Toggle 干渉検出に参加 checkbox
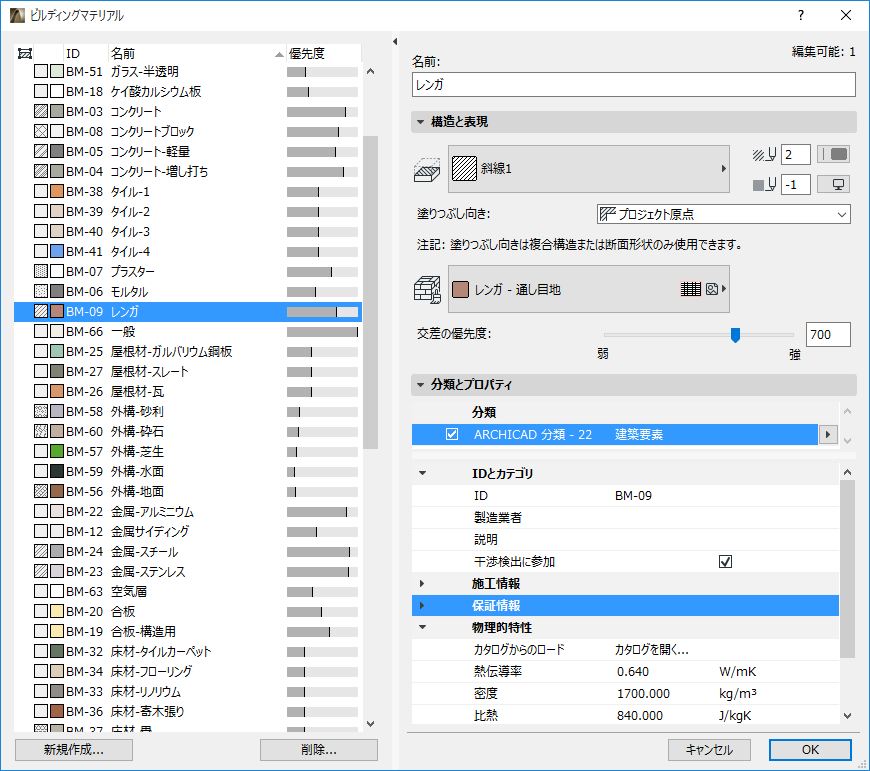Screen dimensions: 870x771 coord(725,561)
